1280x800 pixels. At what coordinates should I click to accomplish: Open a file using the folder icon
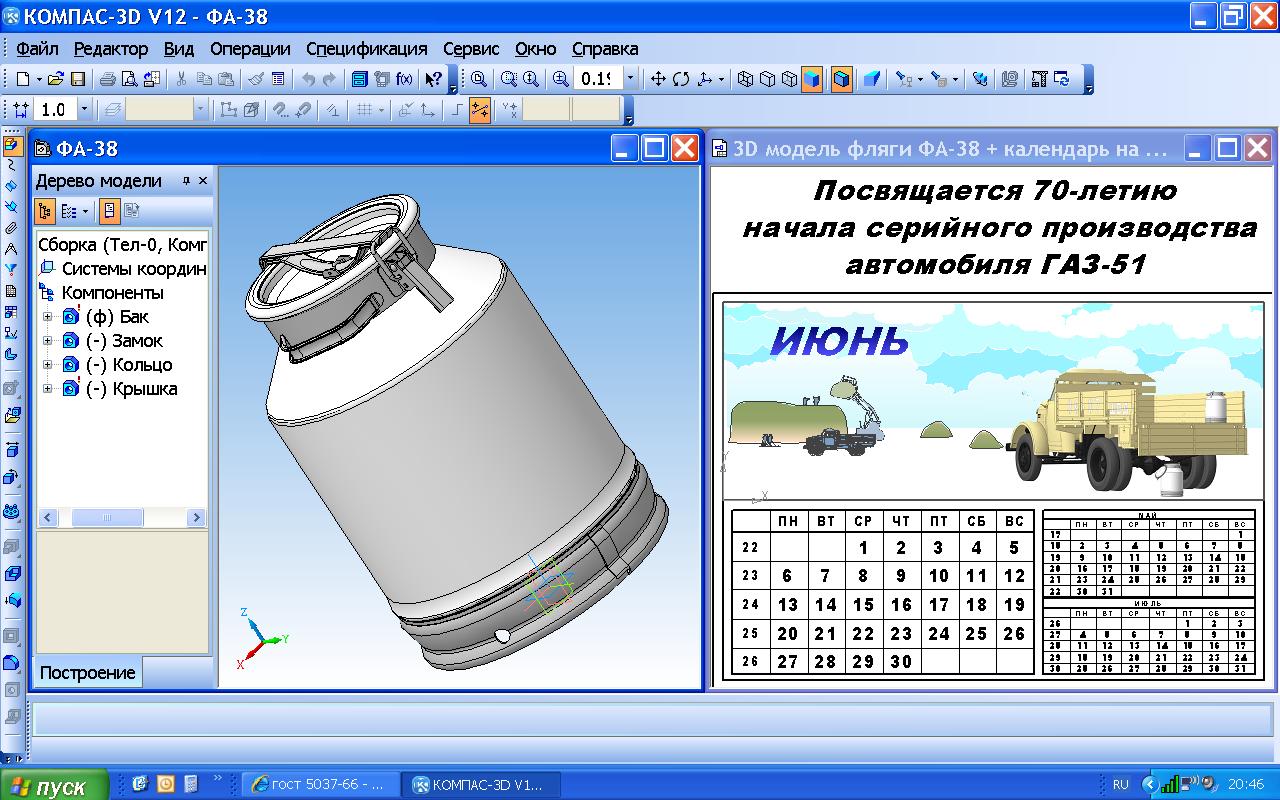pyautogui.click(x=56, y=79)
